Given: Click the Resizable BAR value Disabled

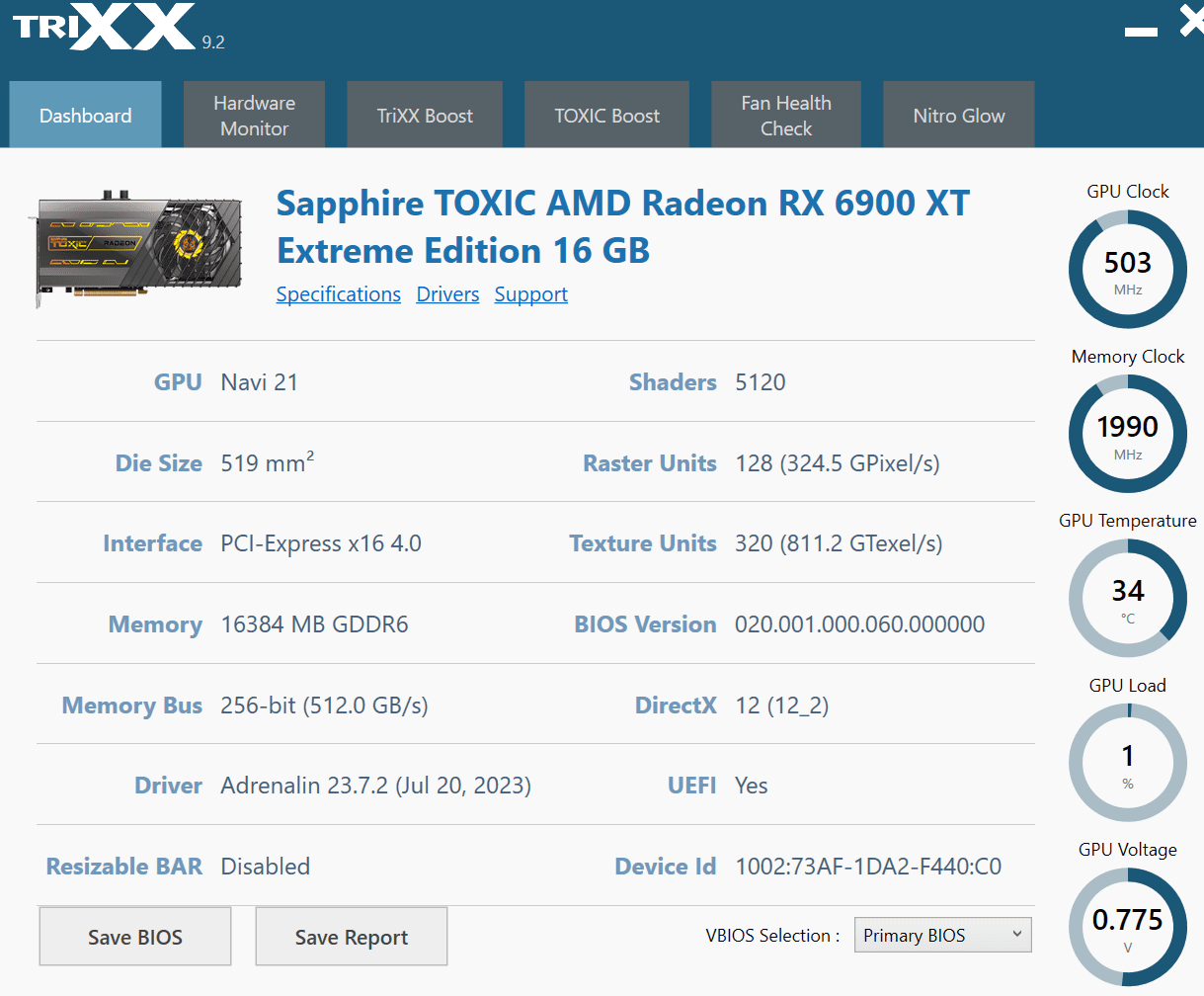Looking at the screenshot, I should (265, 867).
